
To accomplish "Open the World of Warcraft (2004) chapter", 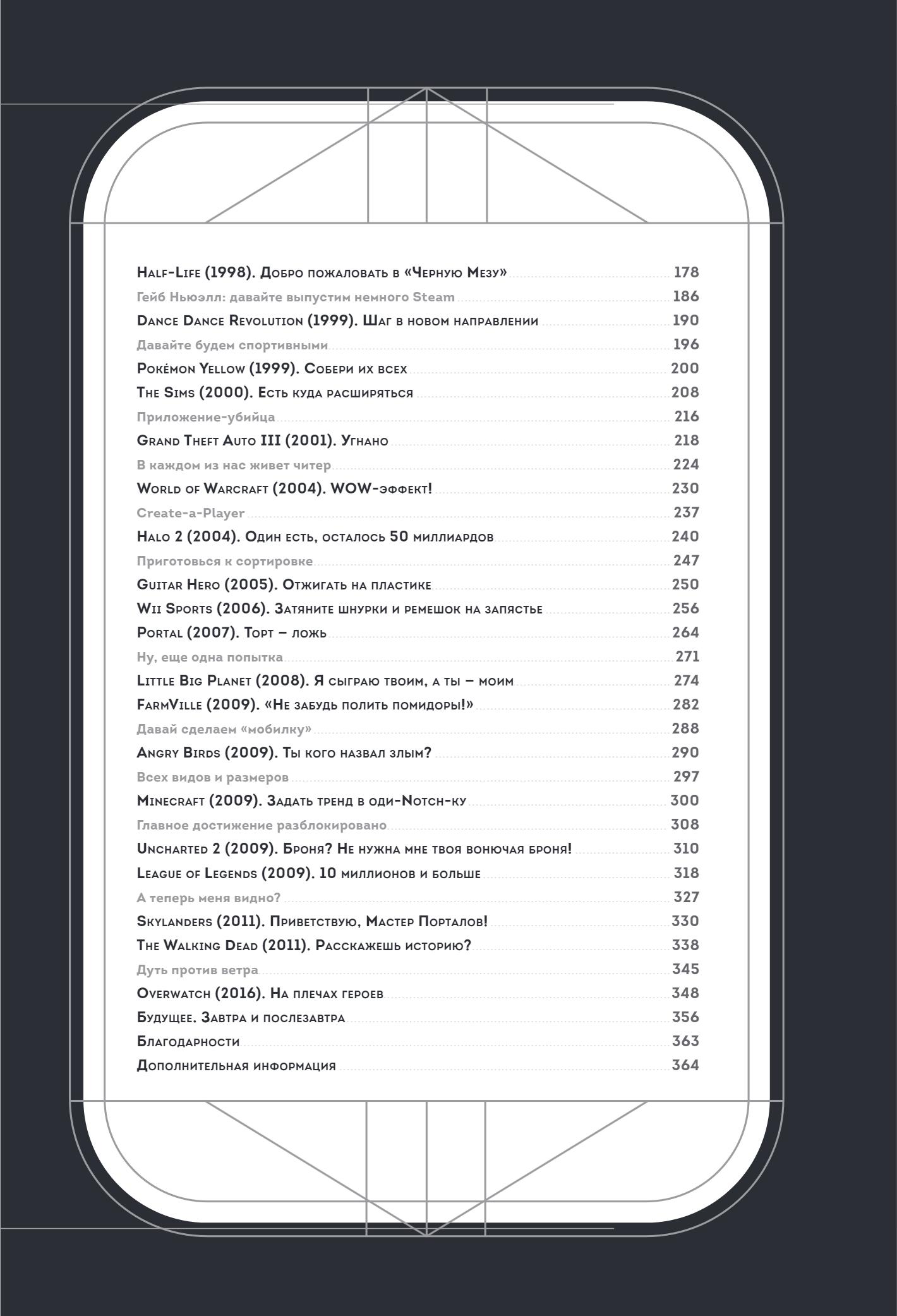I will click(418, 488).
